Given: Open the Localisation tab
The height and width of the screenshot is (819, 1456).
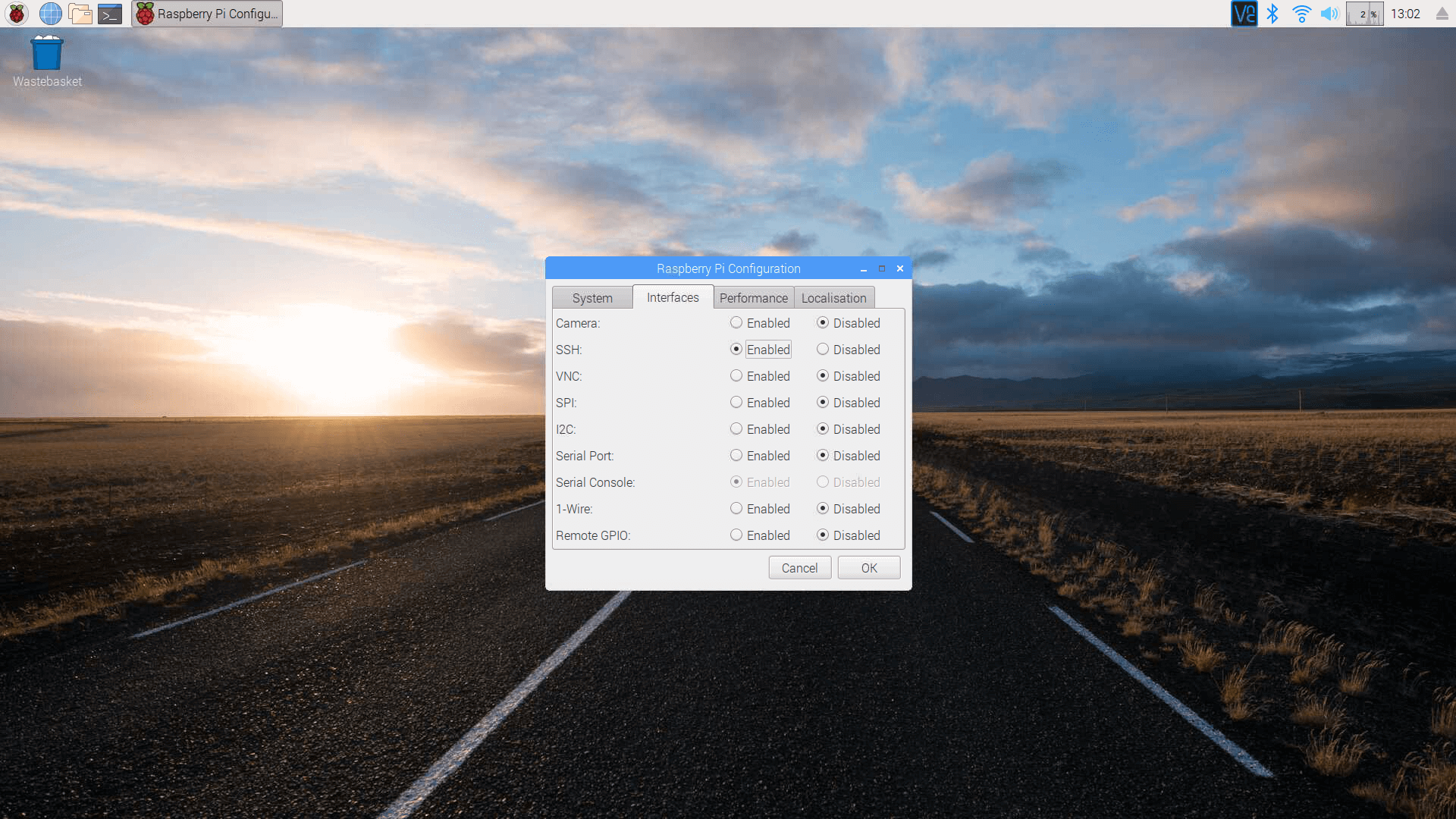Looking at the screenshot, I should pyautogui.click(x=833, y=298).
